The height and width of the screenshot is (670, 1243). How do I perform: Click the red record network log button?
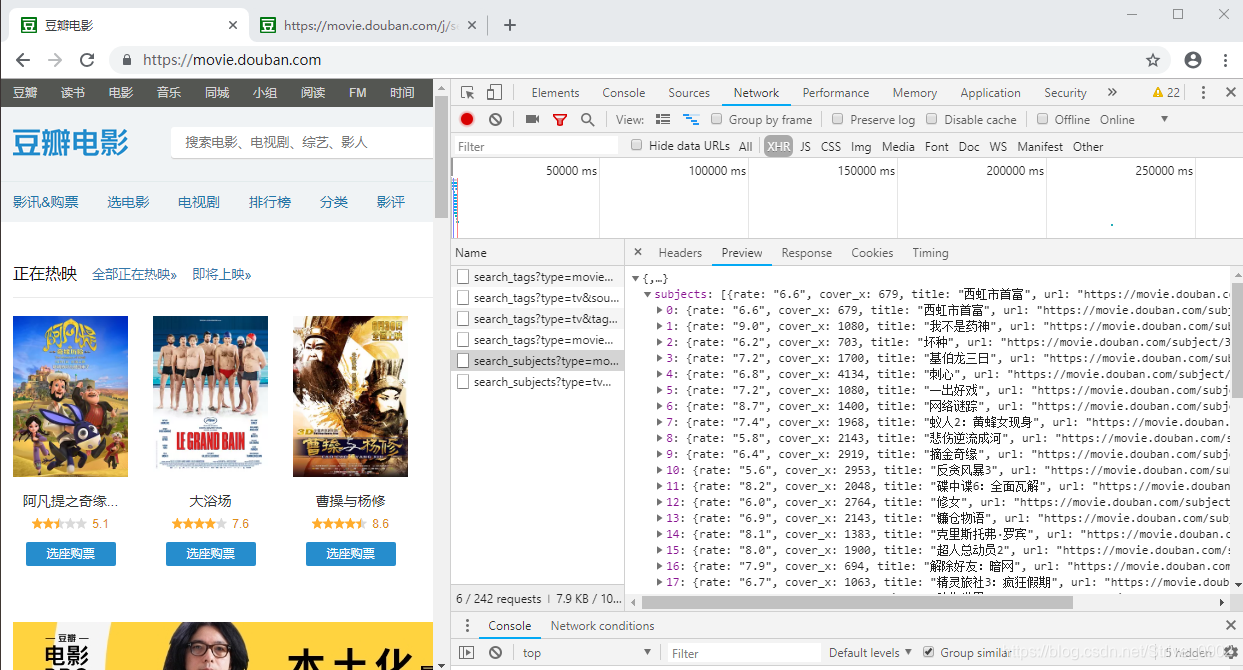tap(467, 119)
